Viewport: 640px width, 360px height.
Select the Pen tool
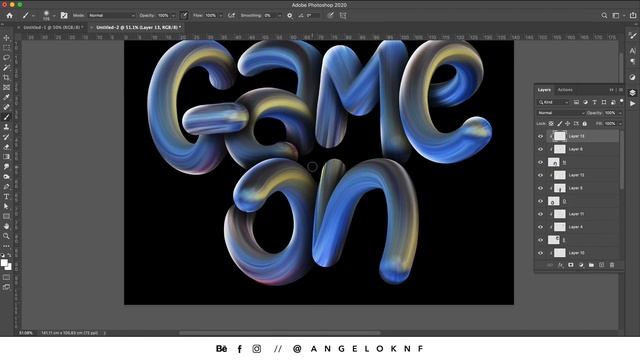[6, 187]
